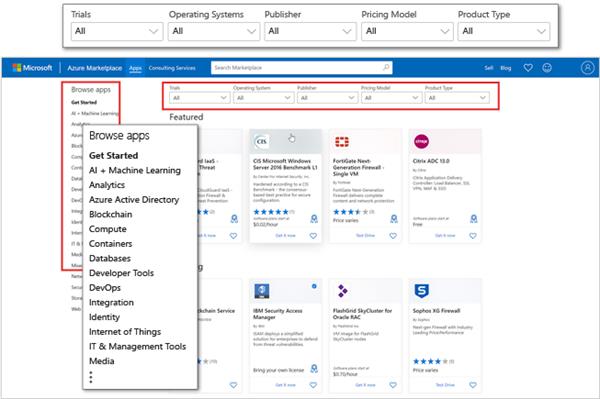Click the CIS logo on featured card
The height and width of the screenshot is (399, 600).
262,142
